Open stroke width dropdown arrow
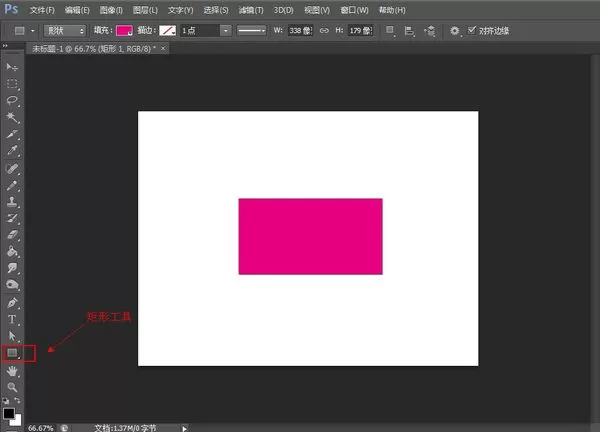The image size is (600, 432). pos(226,31)
